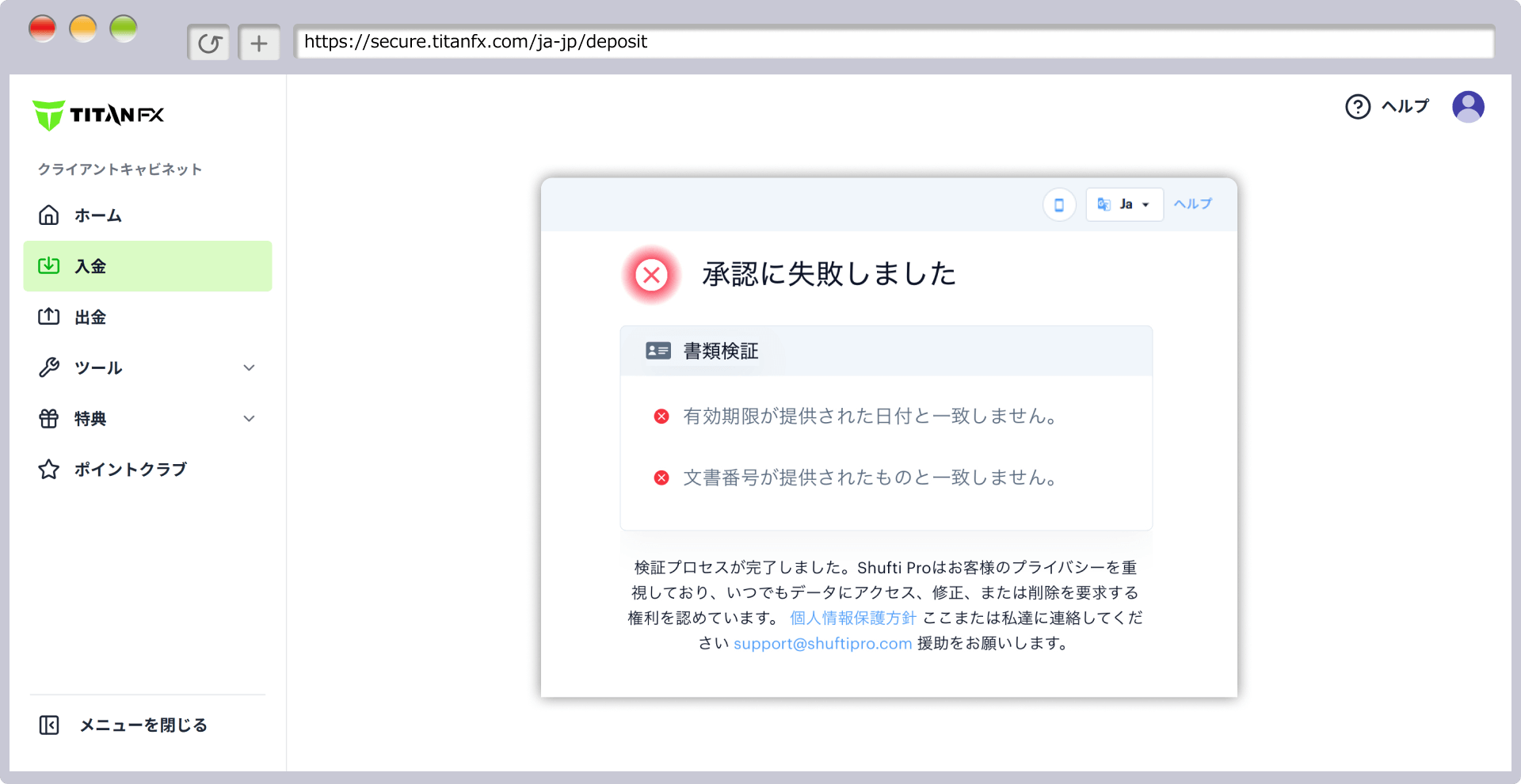Click the mobile phone icon in the modal
Viewport: 1521px width, 784px height.
coord(1059,204)
